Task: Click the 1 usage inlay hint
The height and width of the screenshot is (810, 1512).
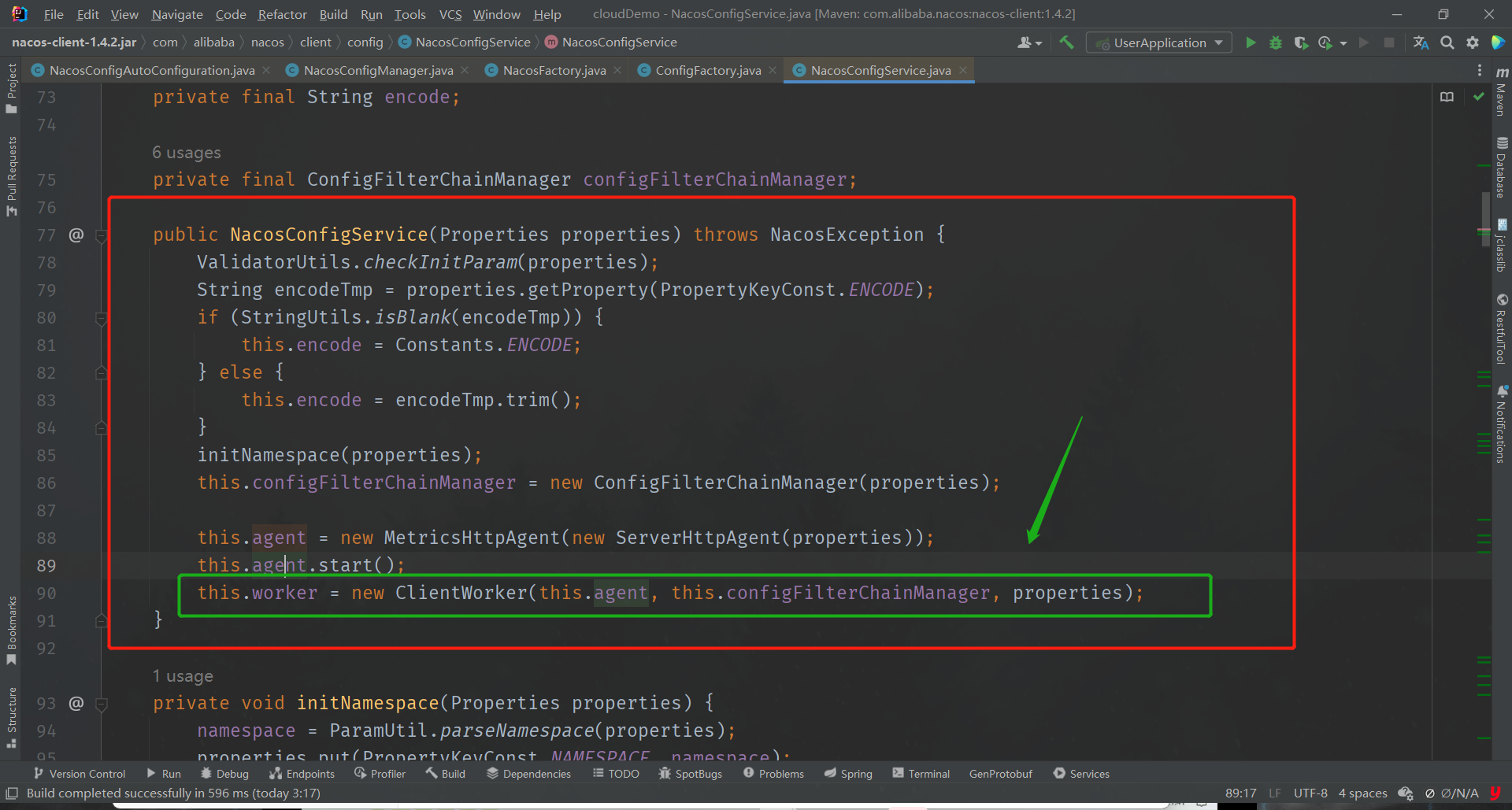Action: click(183, 676)
